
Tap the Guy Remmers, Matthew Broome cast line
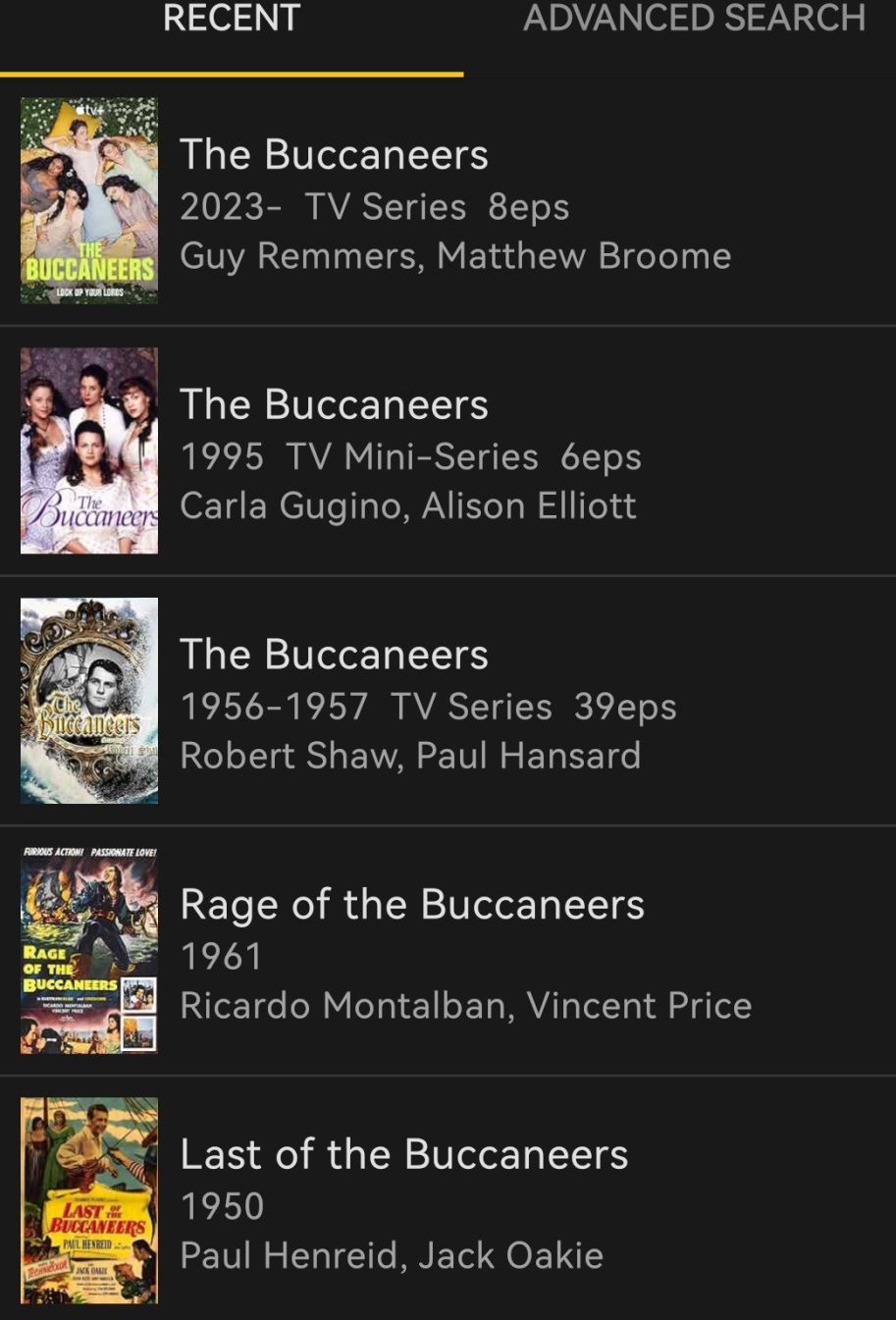(455, 256)
